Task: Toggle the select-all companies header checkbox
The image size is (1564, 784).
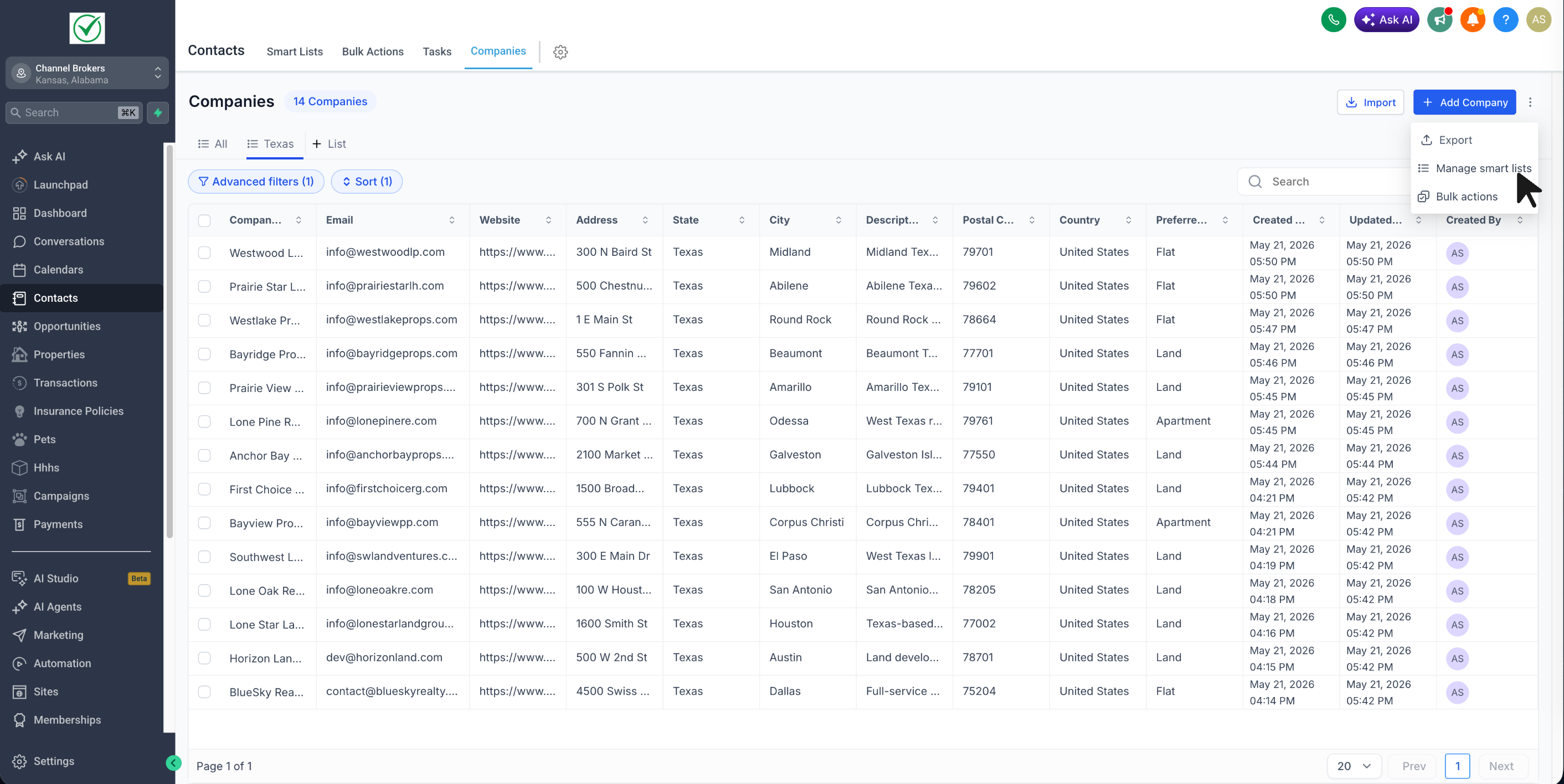Action: pyautogui.click(x=204, y=221)
